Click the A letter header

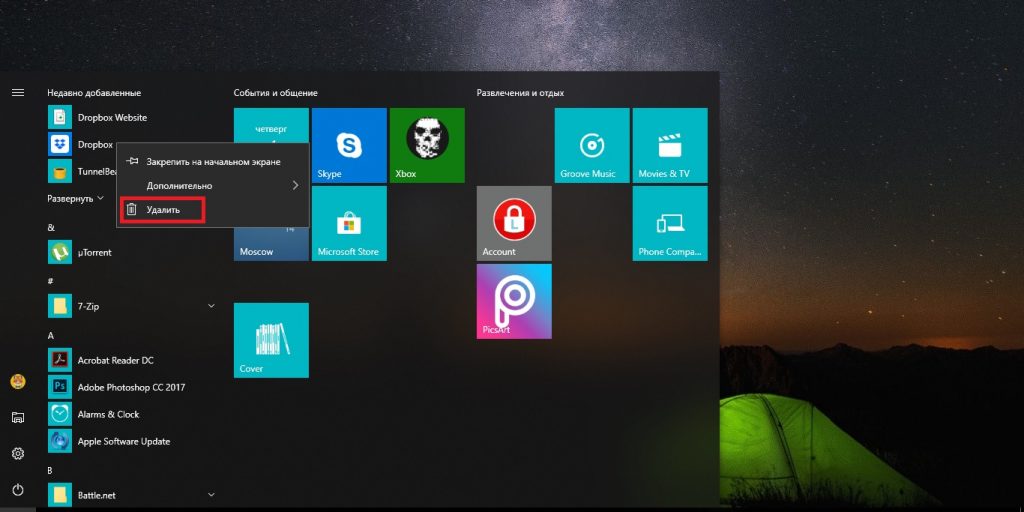pyautogui.click(x=50, y=335)
